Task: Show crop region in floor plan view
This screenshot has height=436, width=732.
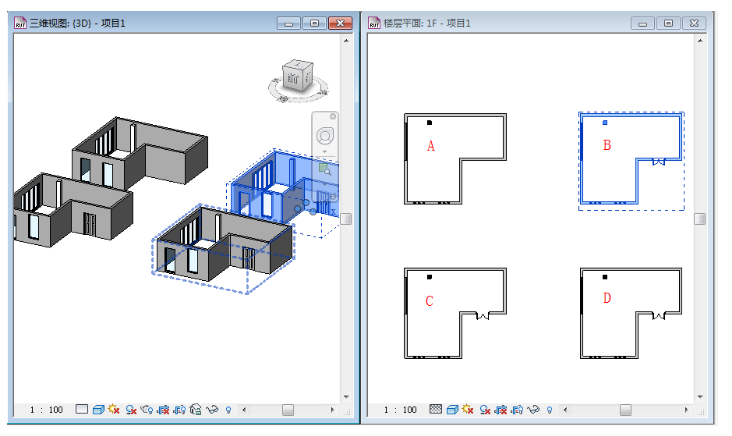Action: click(517, 410)
